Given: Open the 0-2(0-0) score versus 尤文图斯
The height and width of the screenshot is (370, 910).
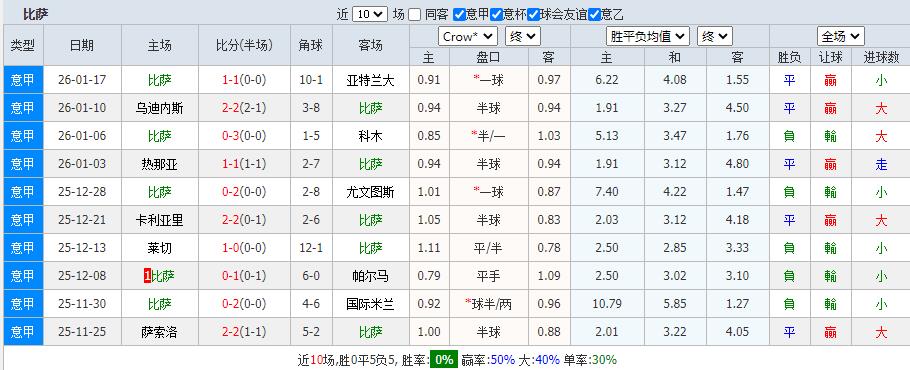Looking at the screenshot, I should [x=244, y=192].
